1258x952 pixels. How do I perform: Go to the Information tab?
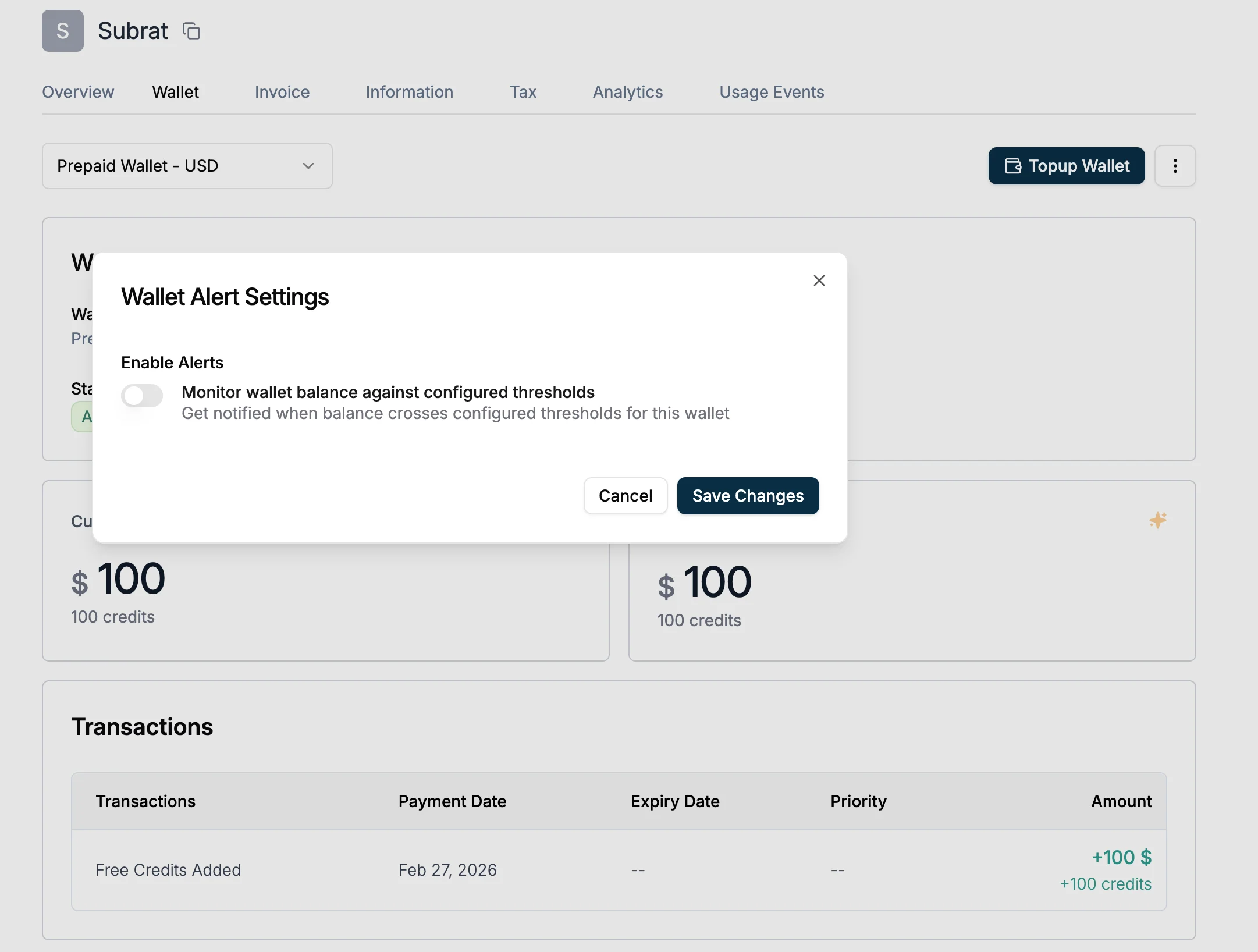coord(410,92)
